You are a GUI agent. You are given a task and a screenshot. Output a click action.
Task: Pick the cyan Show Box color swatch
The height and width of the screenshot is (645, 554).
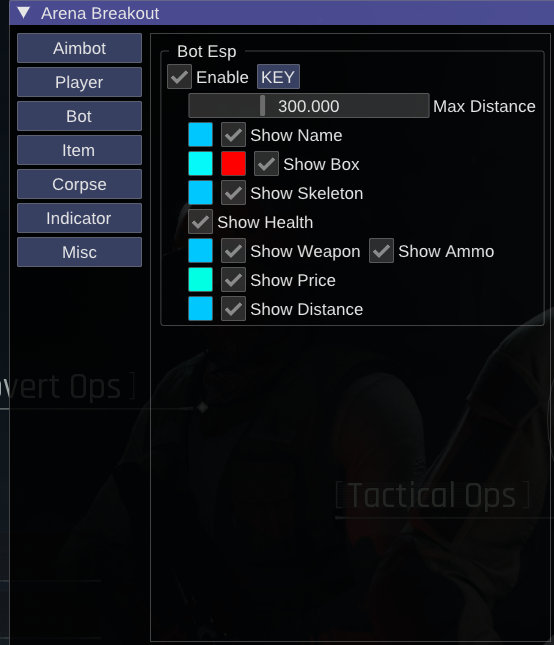pos(200,164)
